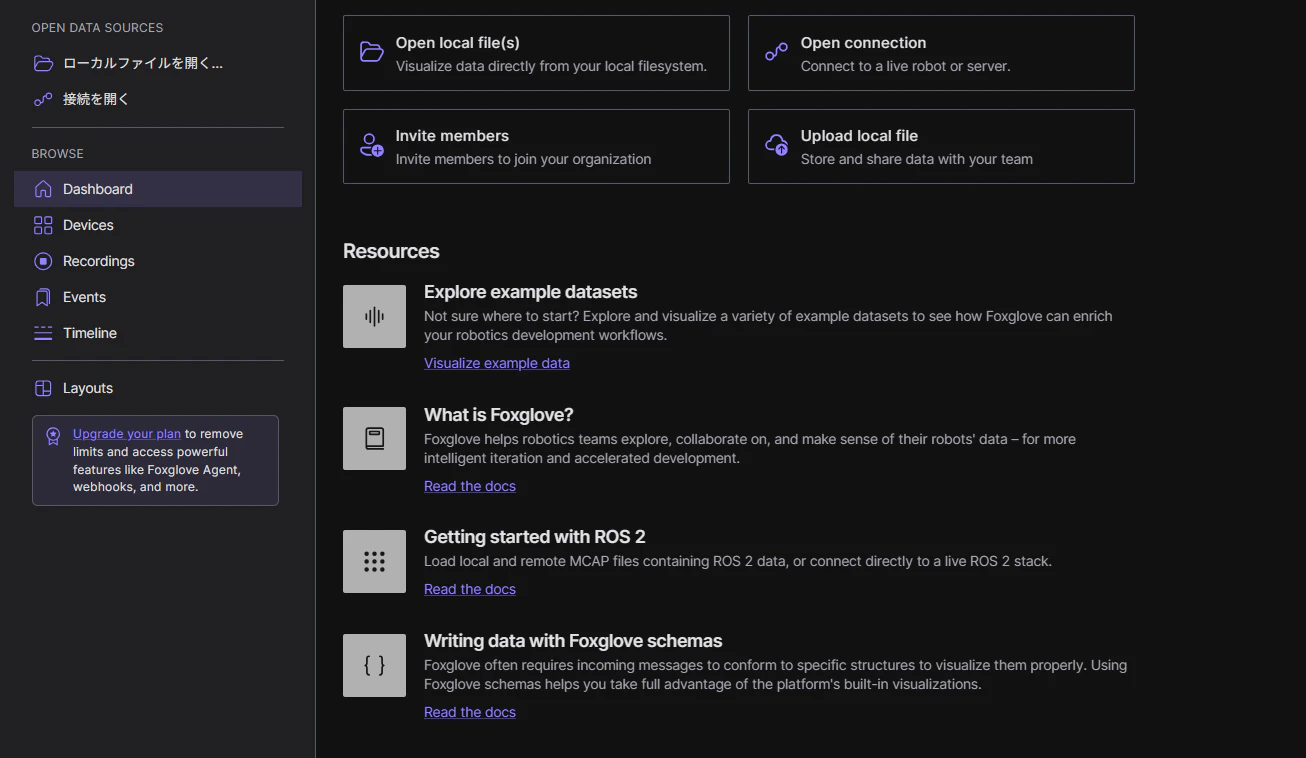Follow the Visualize example data link

click(497, 363)
